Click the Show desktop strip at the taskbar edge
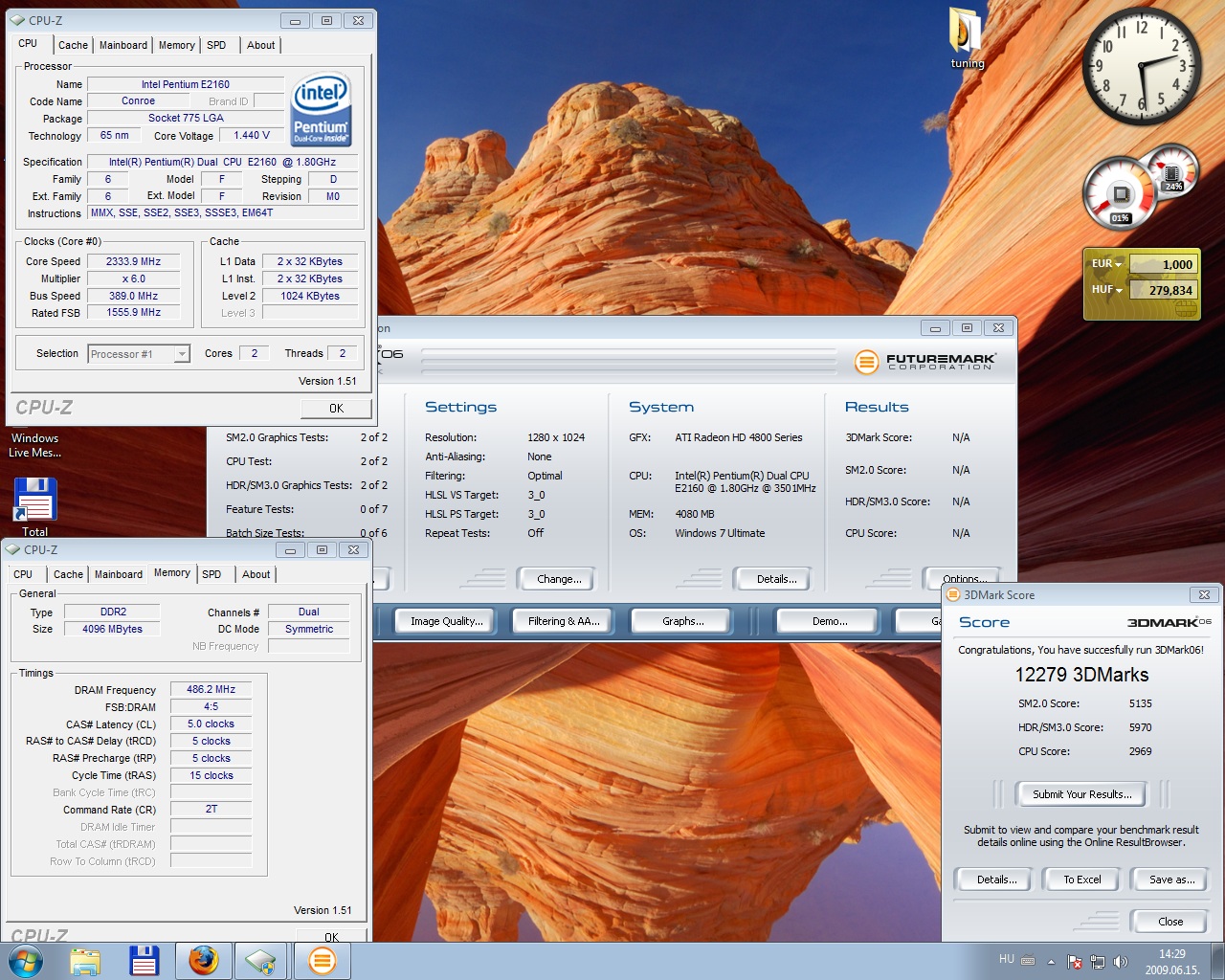The height and width of the screenshot is (980, 1225). (1217, 961)
